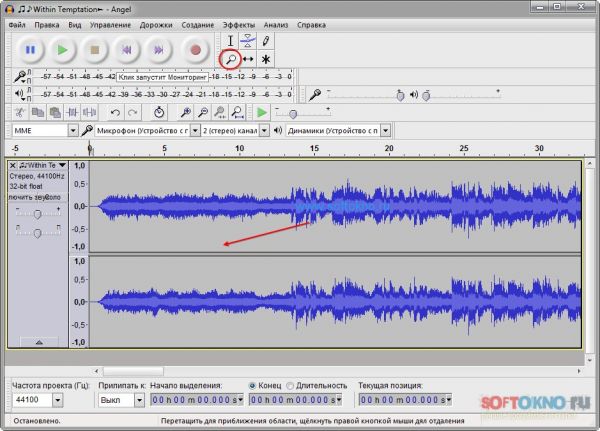Image resolution: width=600 pixels, height=431 pixels.
Task: Select the Time Shift tool
Action: [x=248, y=60]
